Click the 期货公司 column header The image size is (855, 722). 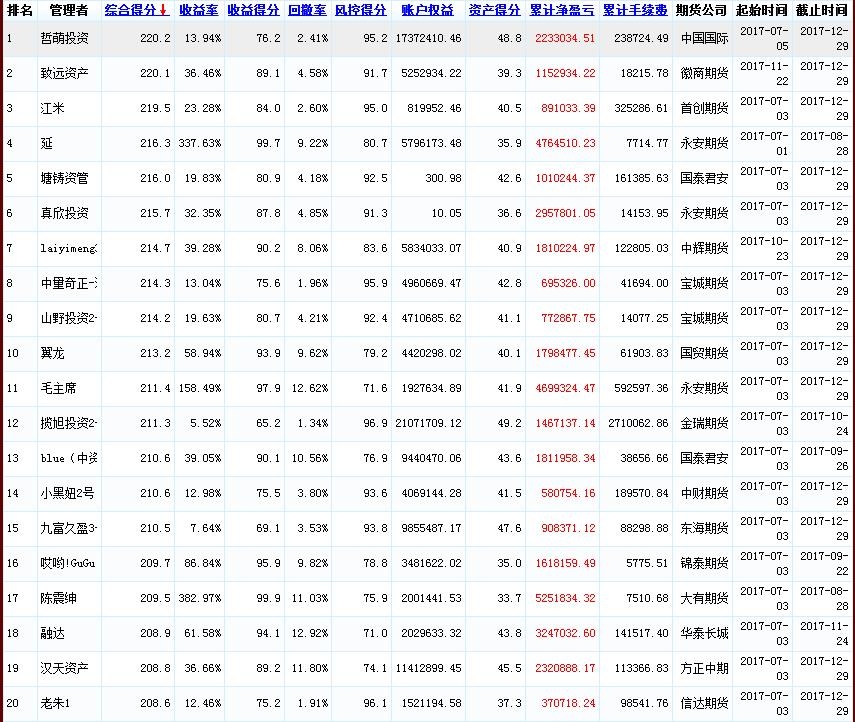coord(701,10)
